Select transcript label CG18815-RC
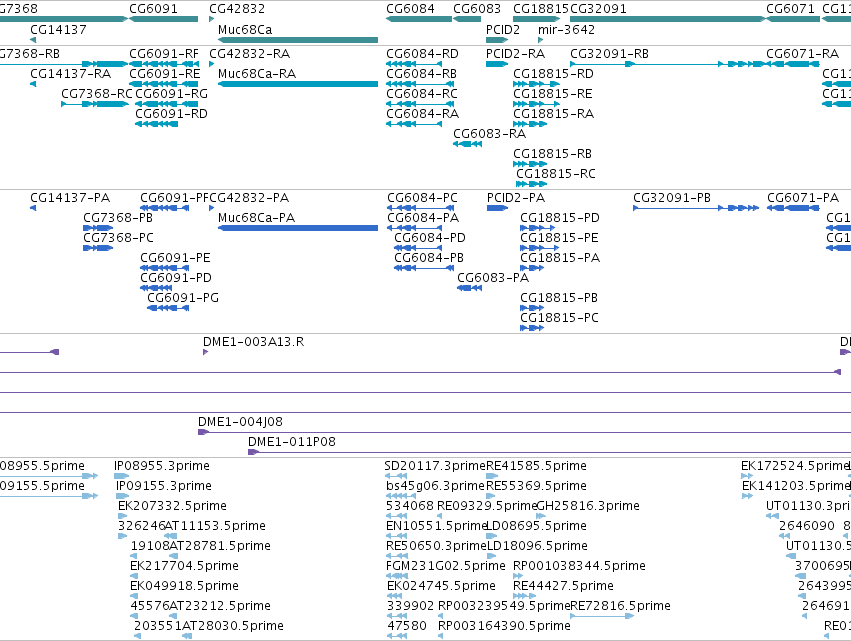Viewport: 851px width, 641px height. tap(555, 174)
